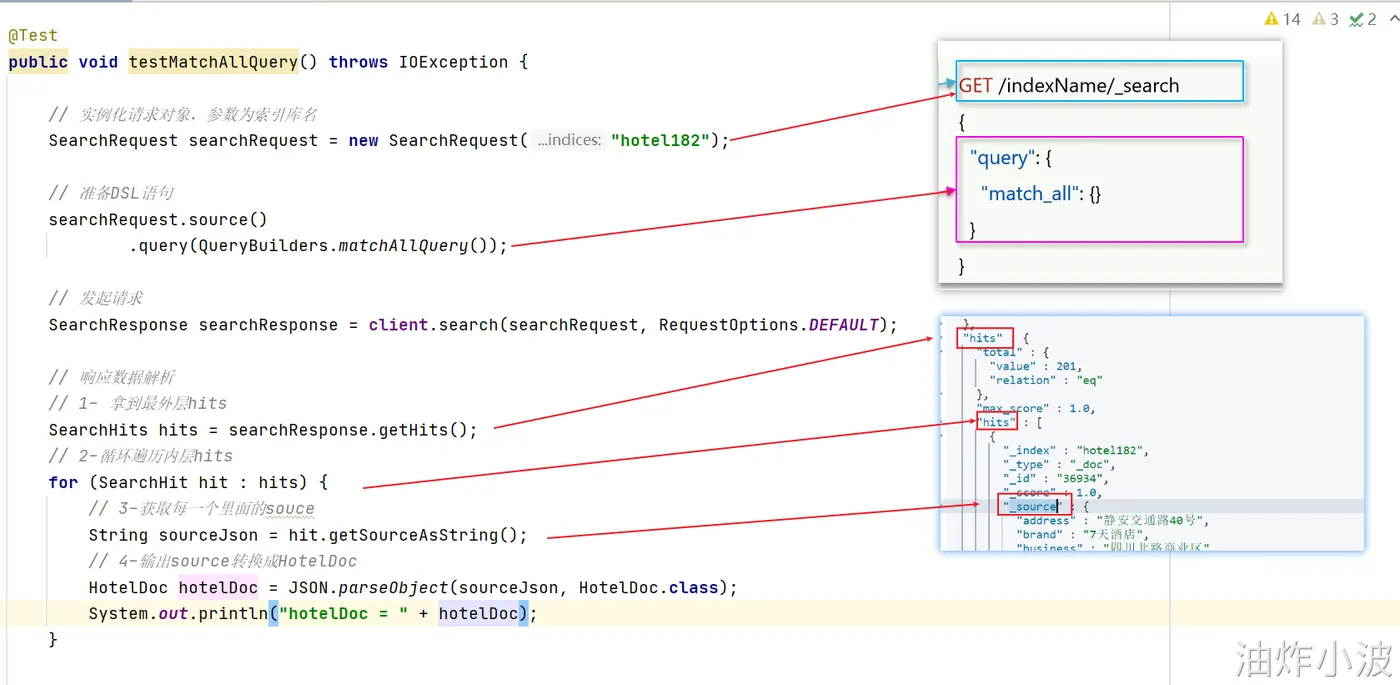Click the @Test annotation
Image resolution: width=1400 pixels, height=685 pixels.
(33, 36)
